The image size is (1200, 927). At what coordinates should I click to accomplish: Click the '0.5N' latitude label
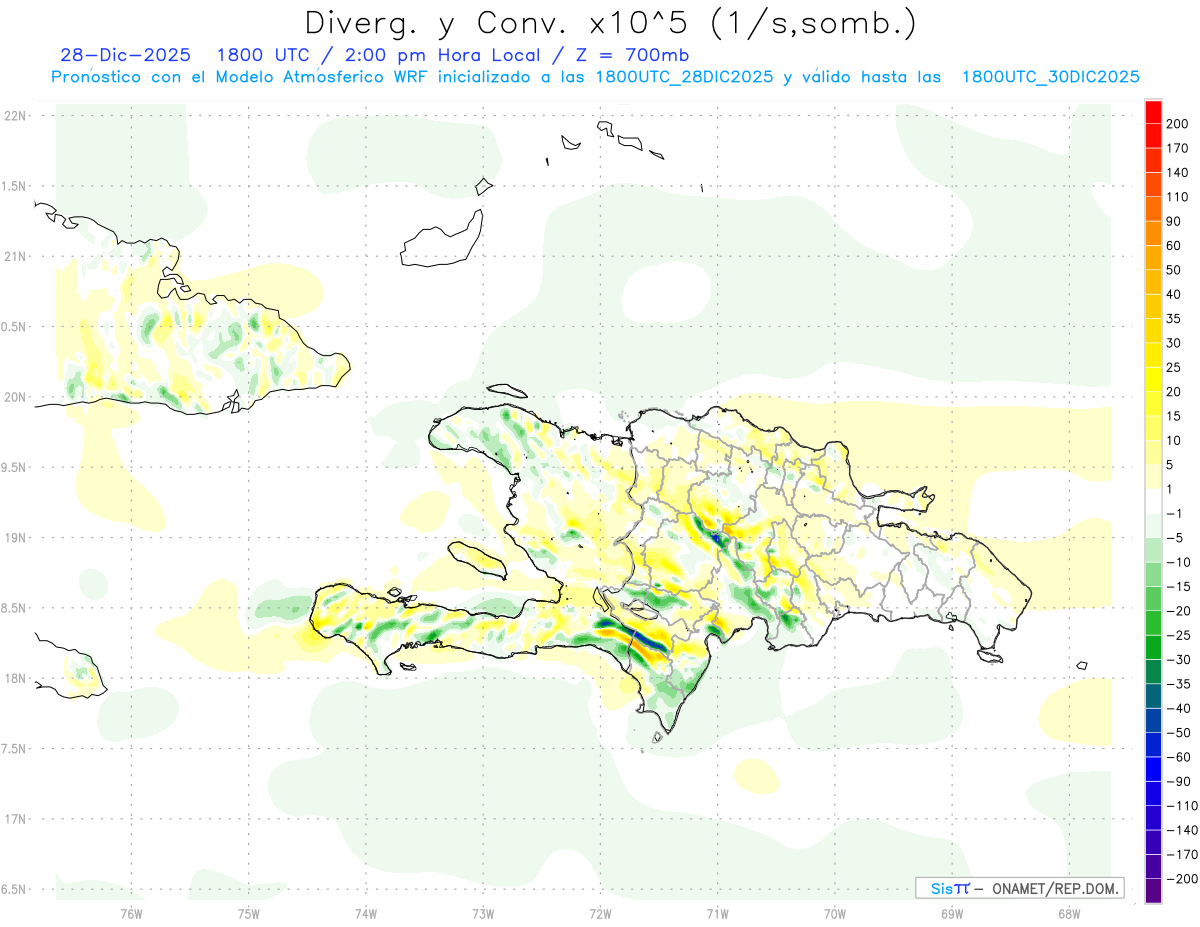click(14, 327)
